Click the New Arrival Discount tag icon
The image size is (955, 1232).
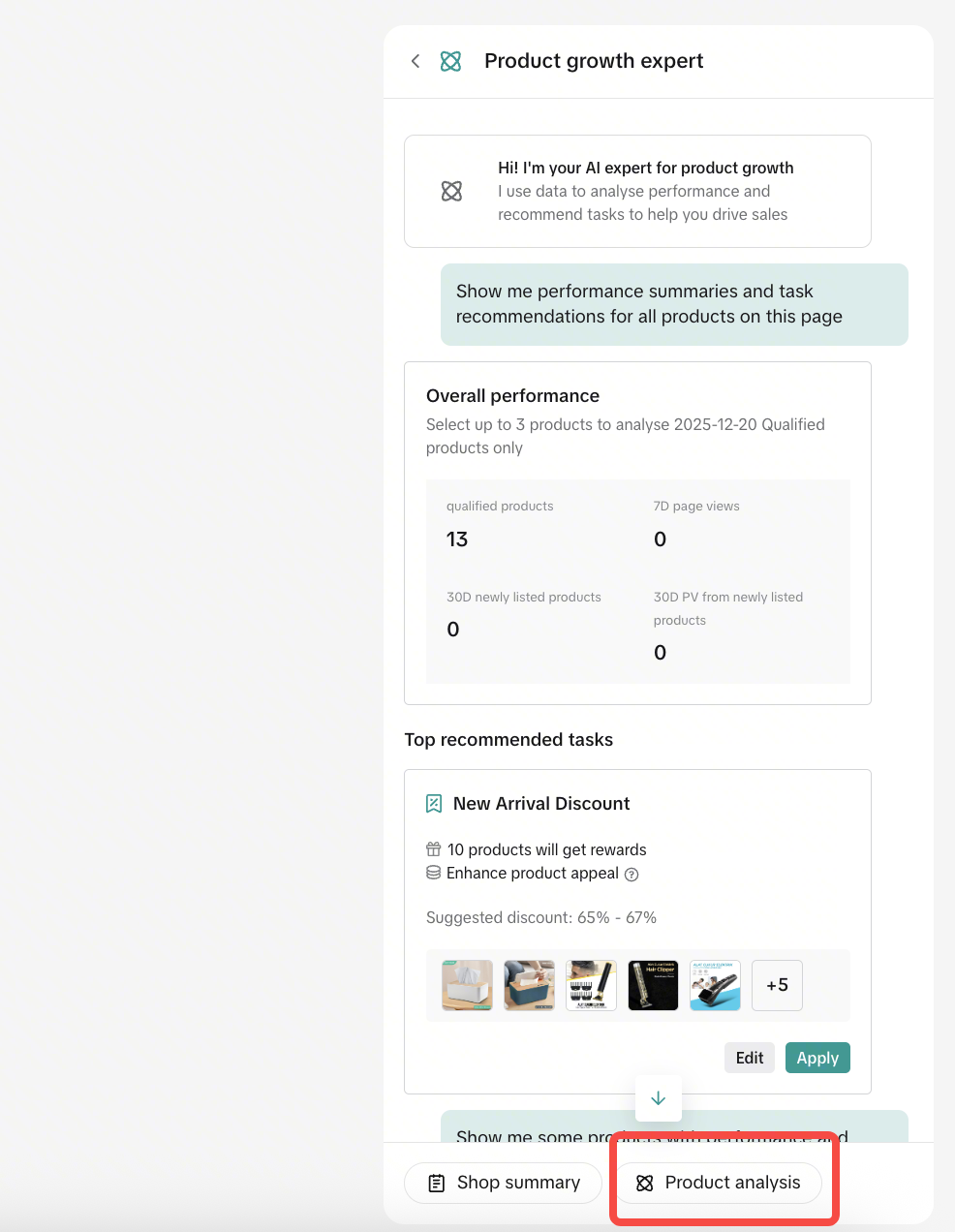[434, 804]
